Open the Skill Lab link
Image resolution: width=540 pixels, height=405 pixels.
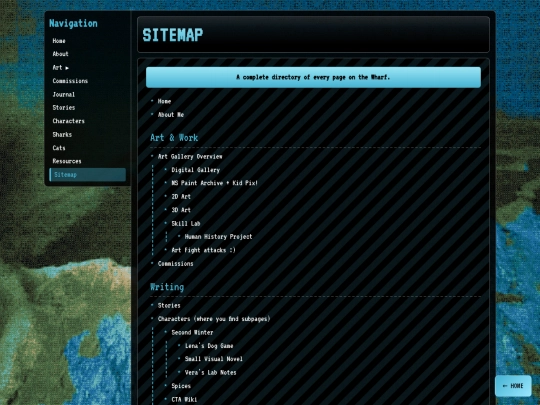point(186,224)
